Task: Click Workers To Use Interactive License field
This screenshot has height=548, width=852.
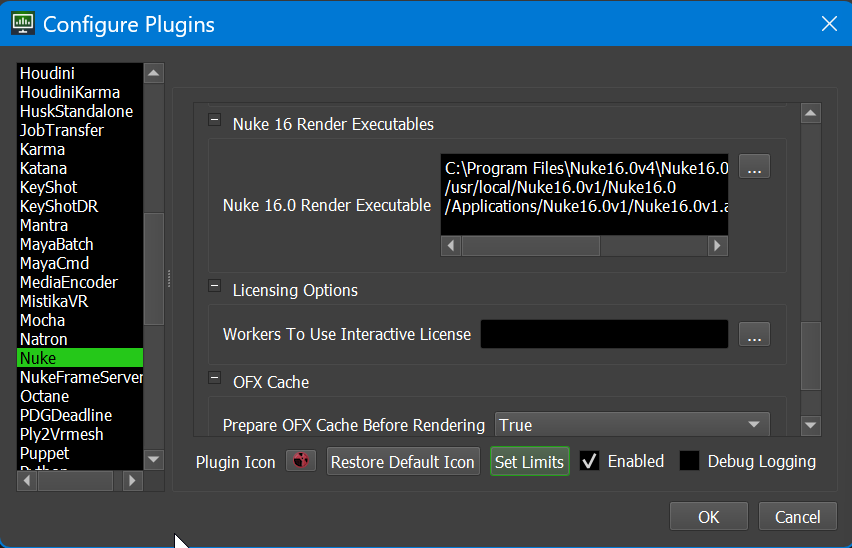Action: [604, 334]
